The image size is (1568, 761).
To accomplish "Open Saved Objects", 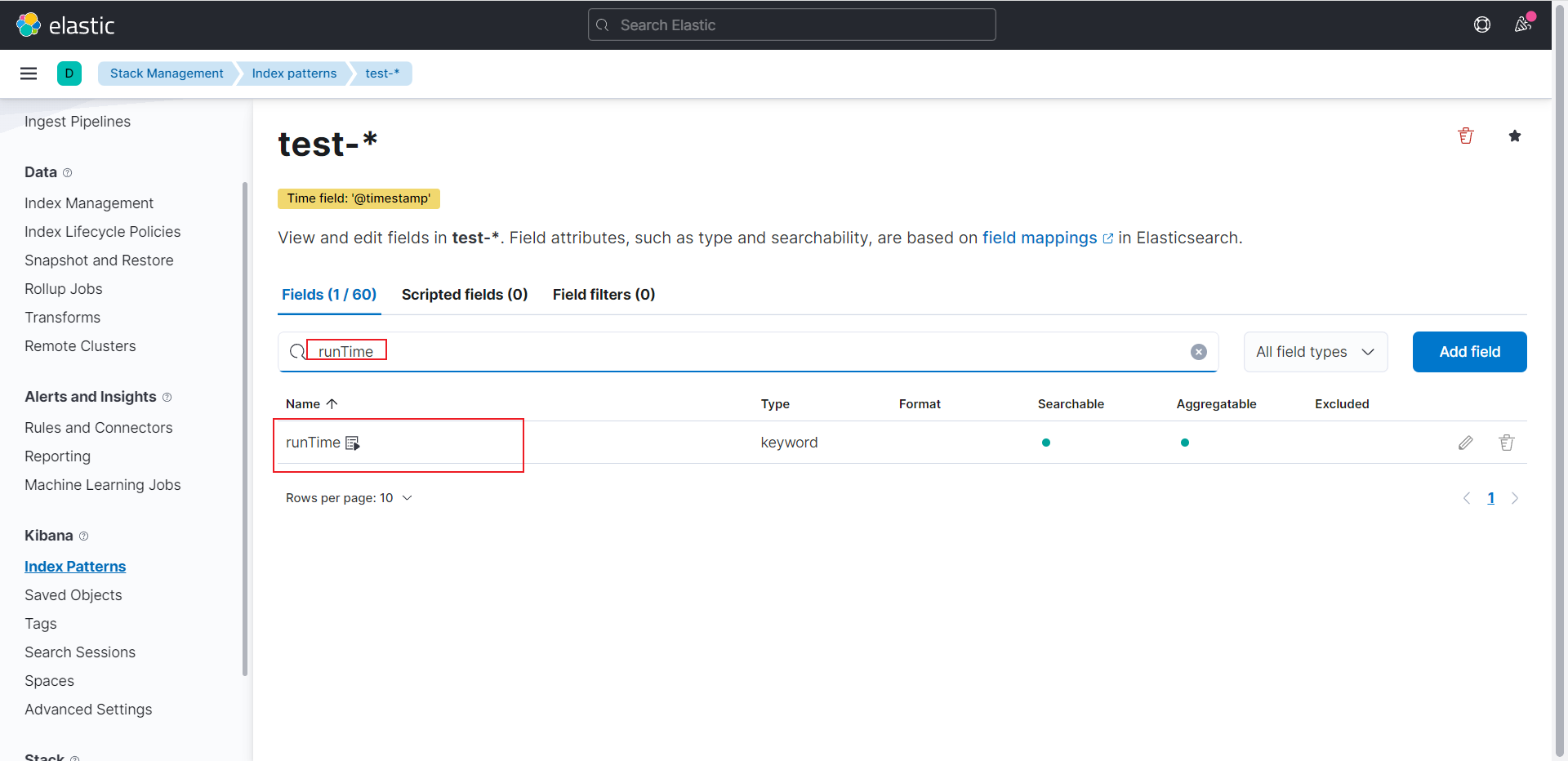I will click(x=73, y=595).
